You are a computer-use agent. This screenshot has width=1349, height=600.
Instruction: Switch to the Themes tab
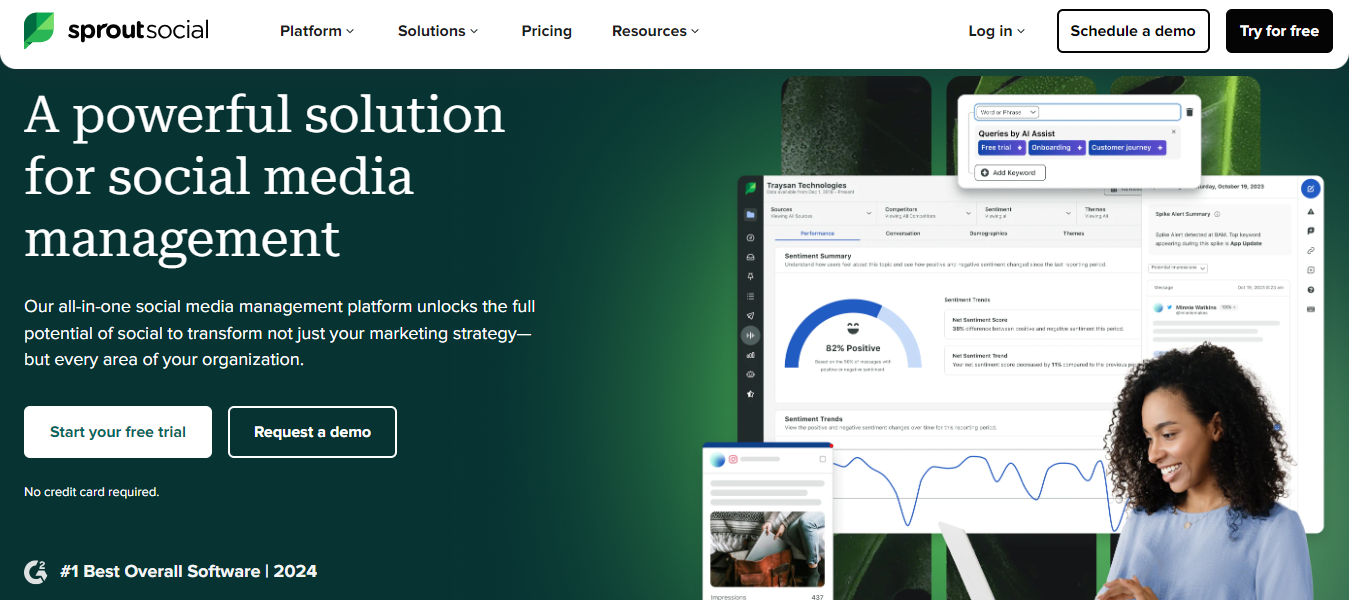tap(1073, 234)
